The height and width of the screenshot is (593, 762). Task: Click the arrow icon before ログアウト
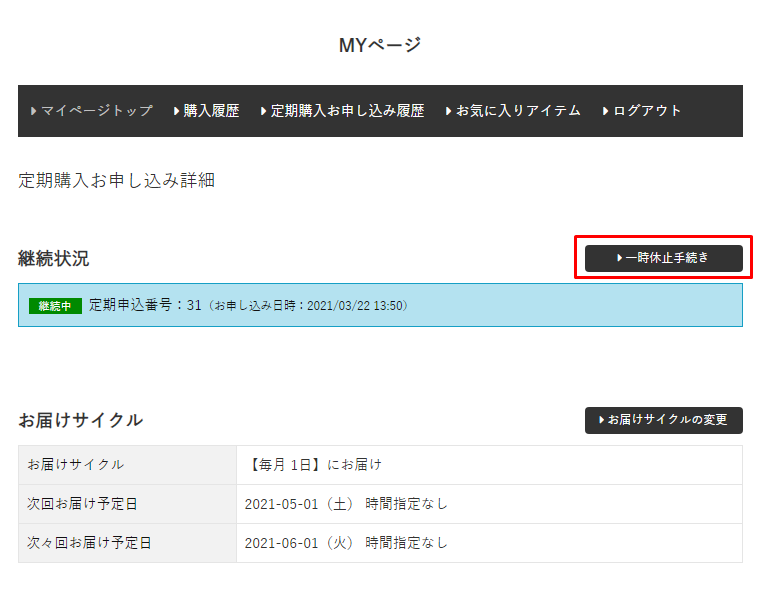pos(606,111)
